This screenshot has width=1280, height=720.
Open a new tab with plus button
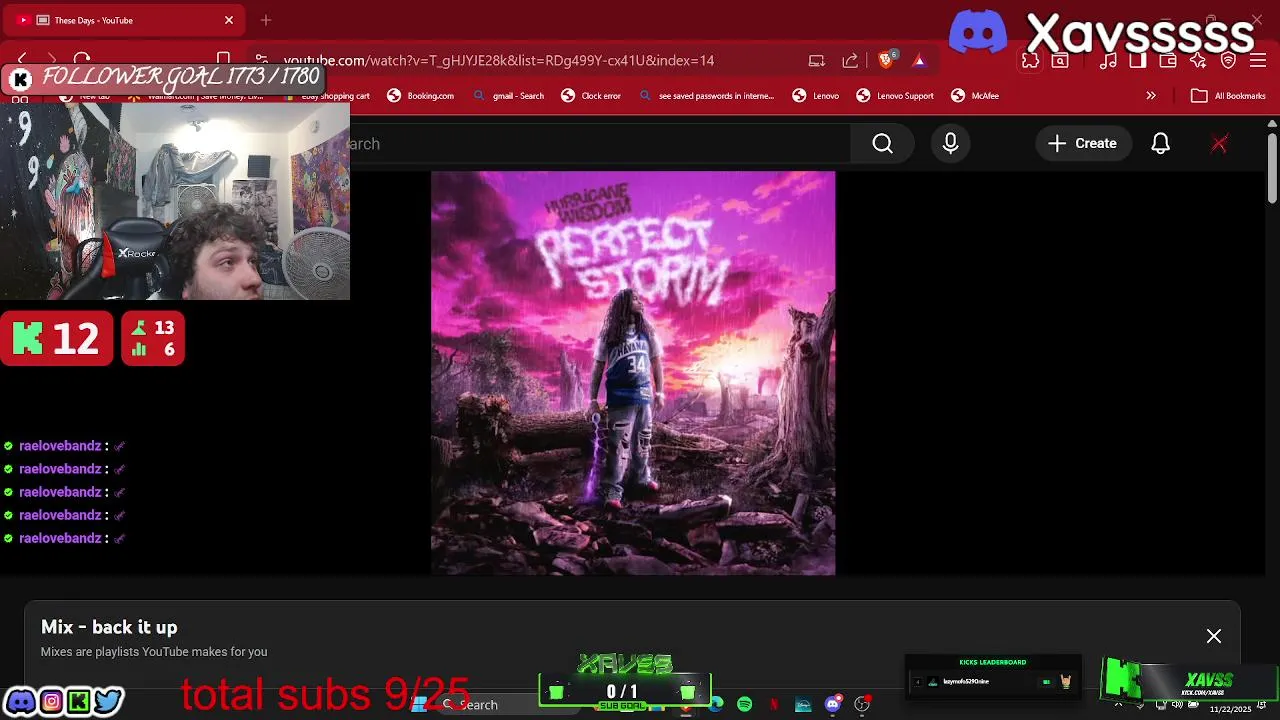point(266,20)
